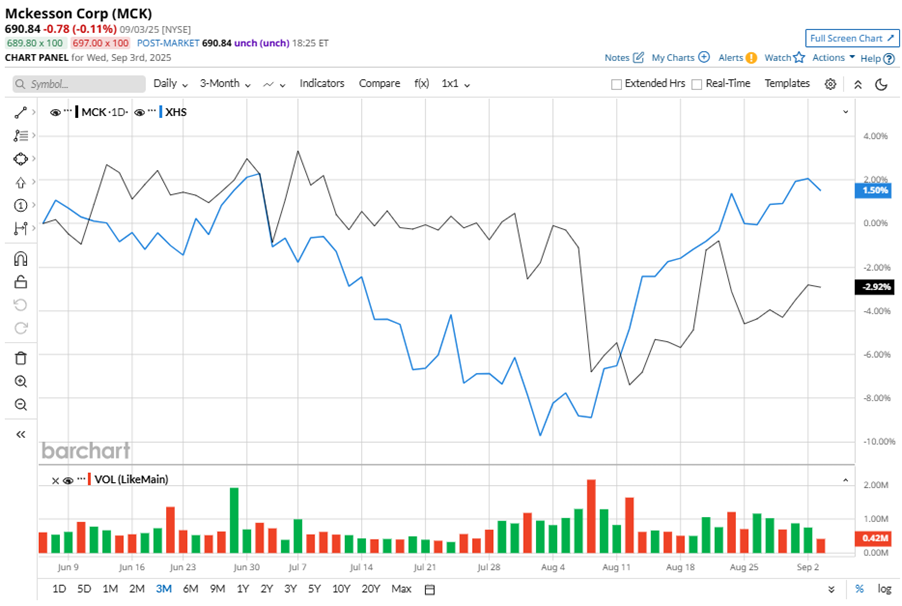Zoom in on the chart
Image resolution: width=902 pixels, height=606 pixels.
[21, 382]
